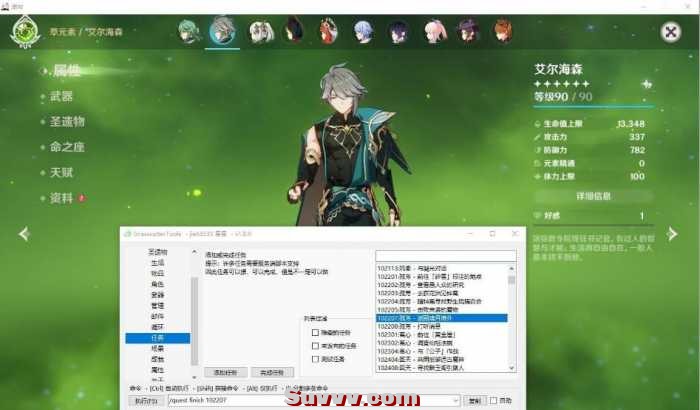Toggle the first list-filter checkbox
This screenshot has width=700, height=410.
(315, 332)
